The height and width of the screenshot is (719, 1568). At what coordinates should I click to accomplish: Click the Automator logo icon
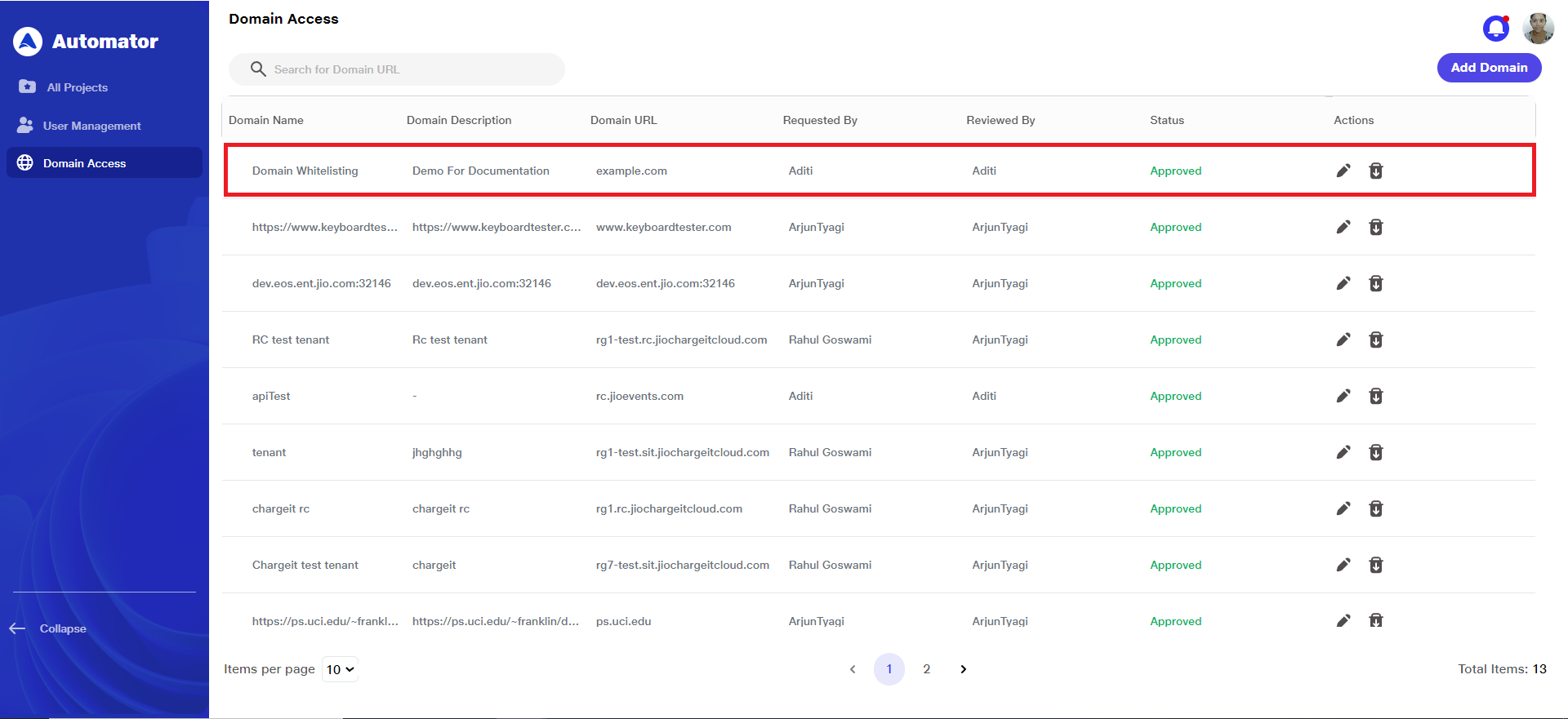tap(28, 42)
